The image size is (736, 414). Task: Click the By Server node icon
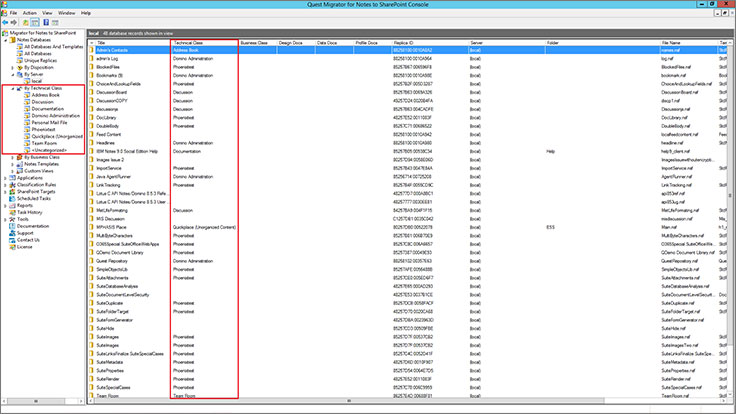pos(20,74)
